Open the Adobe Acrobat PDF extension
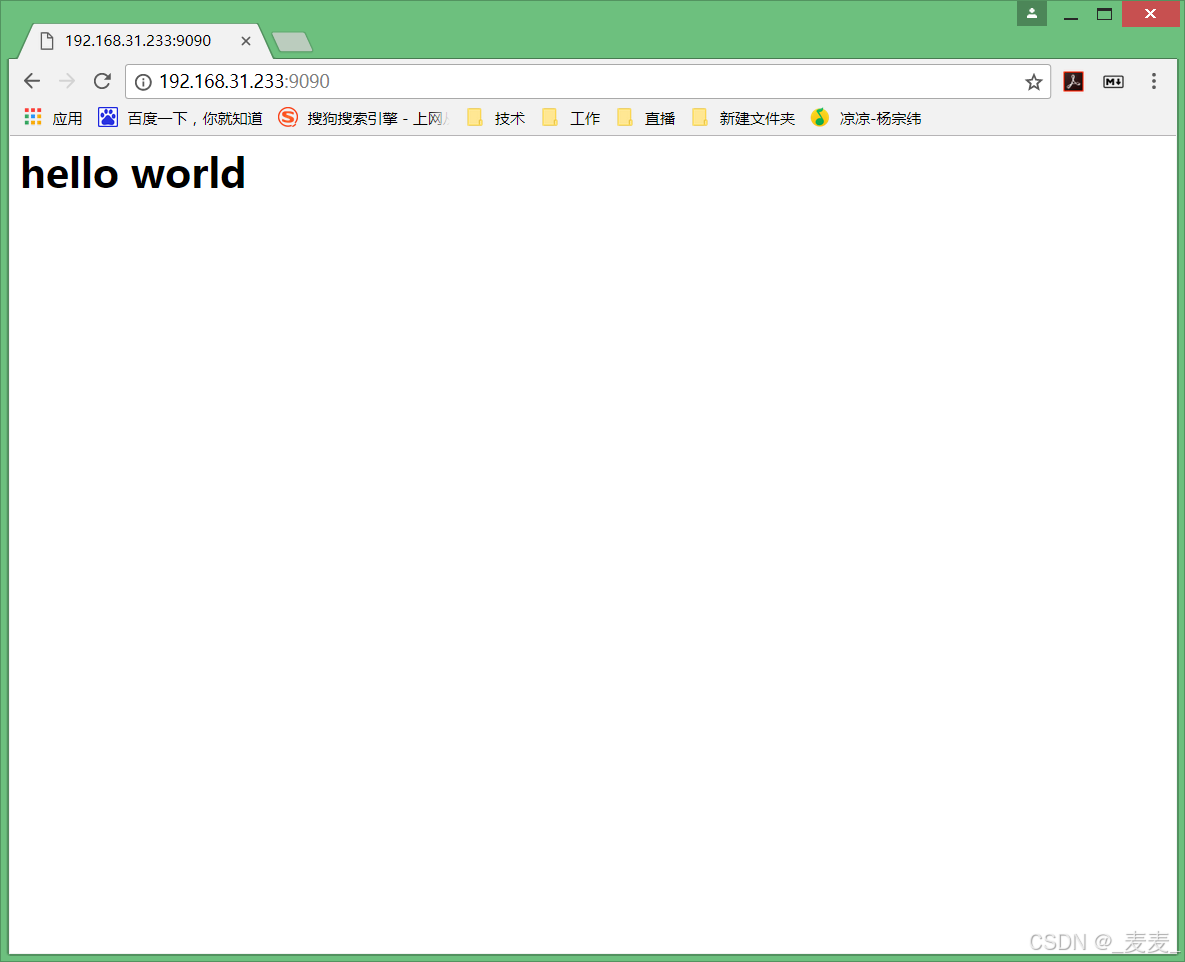The image size is (1185, 962). point(1073,82)
